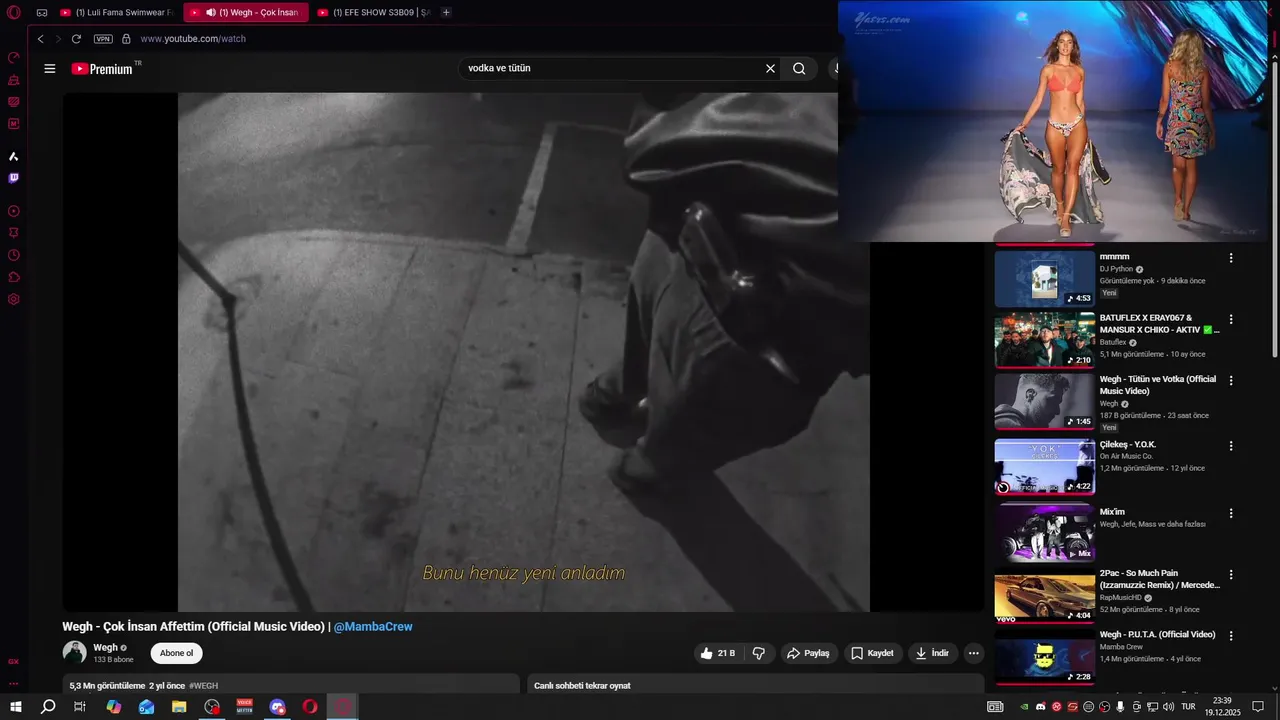The height and width of the screenshot is (720, 1280).
Task: Click the DJ Python channel name
Action: pos(1116,269)
